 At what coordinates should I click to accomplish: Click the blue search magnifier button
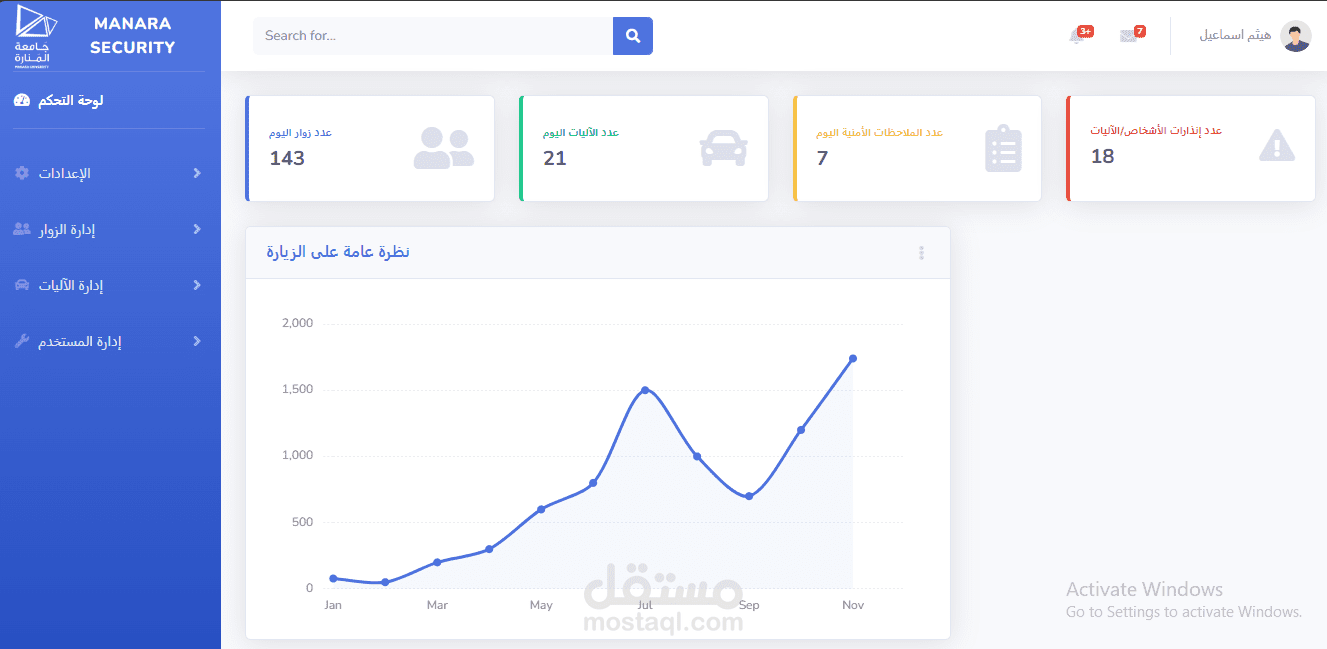click(x=632, y=36)
